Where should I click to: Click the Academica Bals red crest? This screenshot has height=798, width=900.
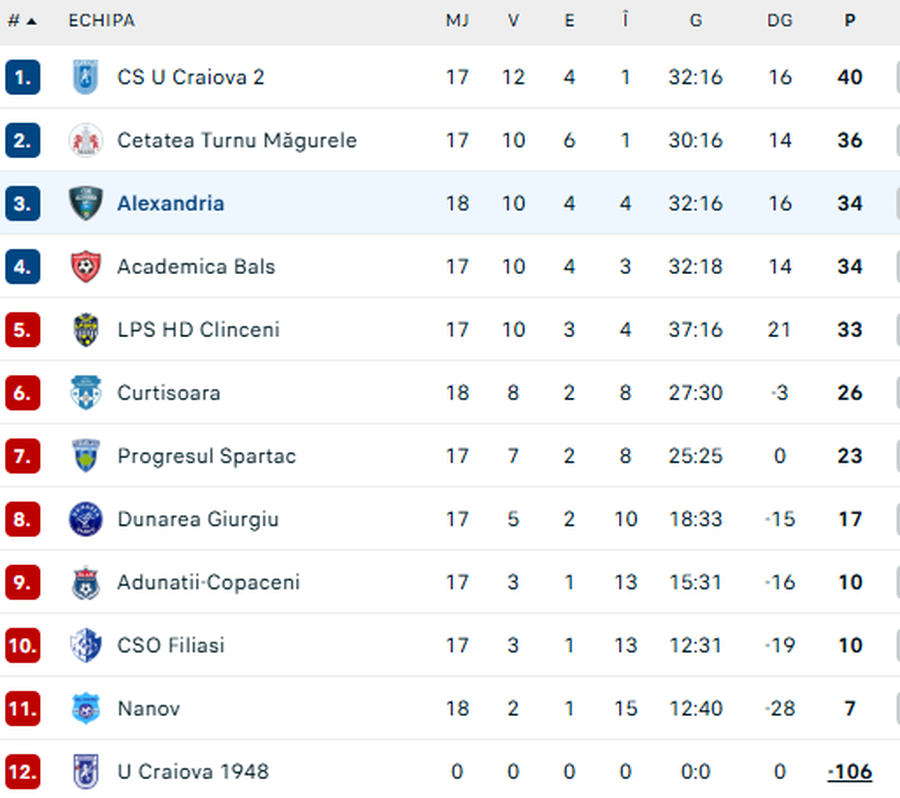pyautogui.click(x=85, y=266)
